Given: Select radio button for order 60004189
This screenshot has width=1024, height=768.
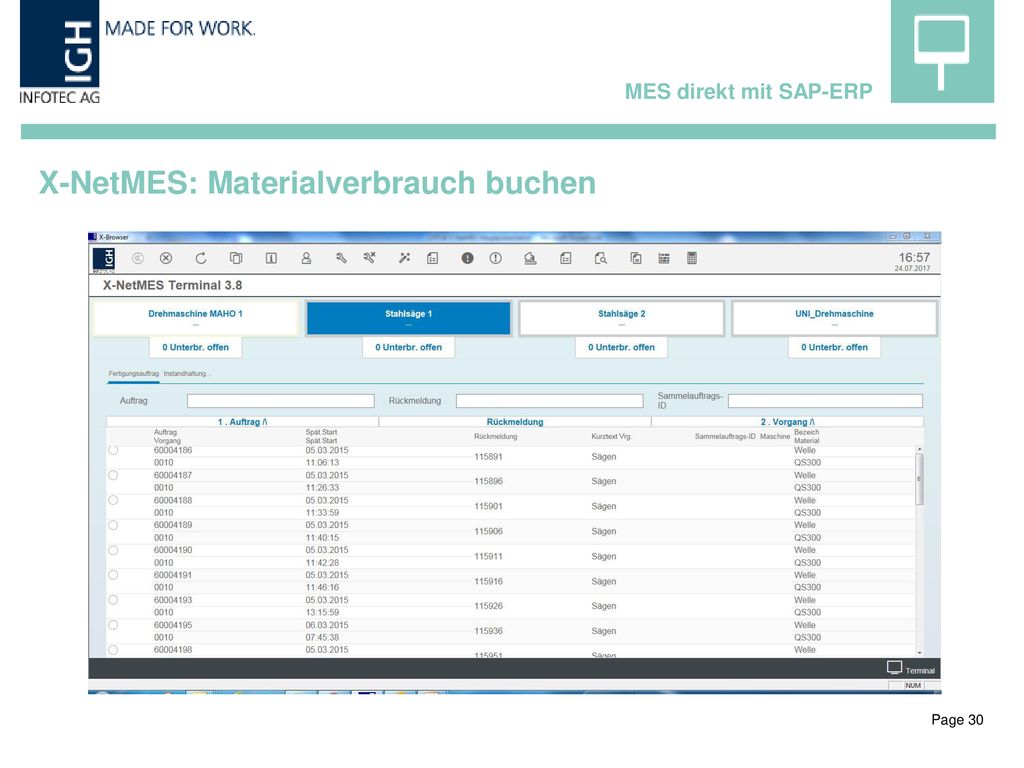Looking at the screenshot, I should coord(113,525).
